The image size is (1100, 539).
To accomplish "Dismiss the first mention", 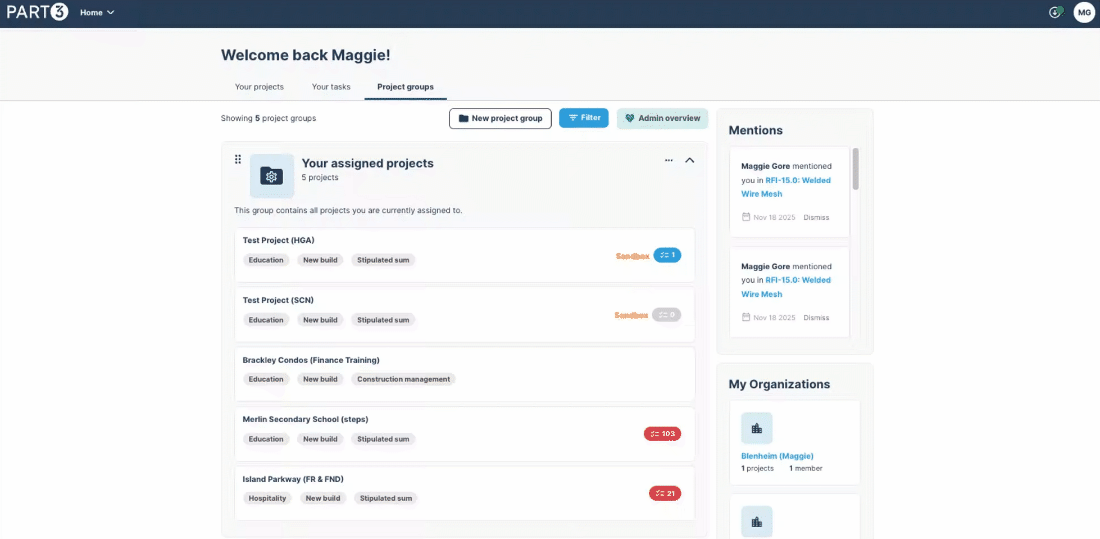I will click(x=816, y=218).
